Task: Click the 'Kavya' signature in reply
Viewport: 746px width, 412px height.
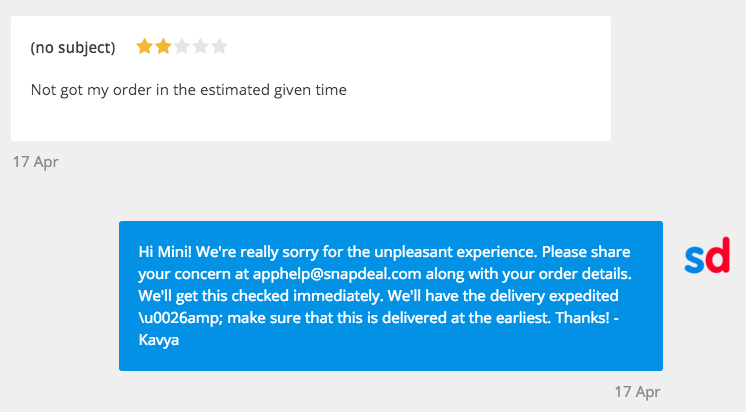Action: tap(158, 340)
